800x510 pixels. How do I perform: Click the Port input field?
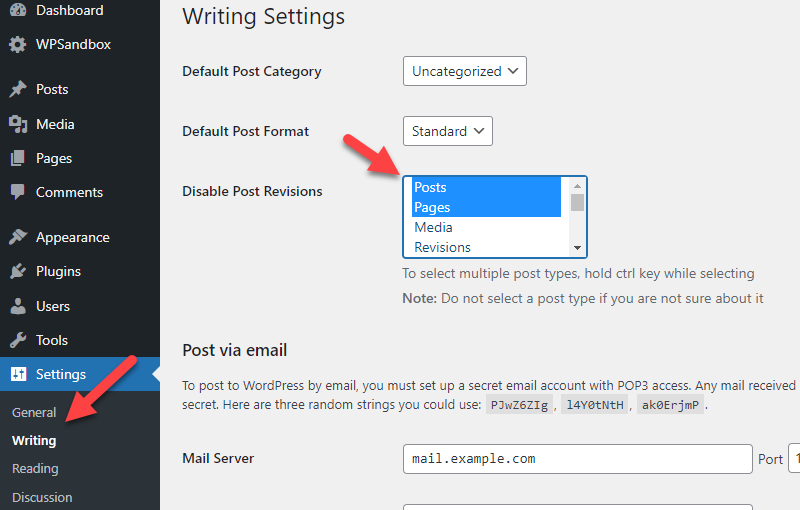(794, 458)
